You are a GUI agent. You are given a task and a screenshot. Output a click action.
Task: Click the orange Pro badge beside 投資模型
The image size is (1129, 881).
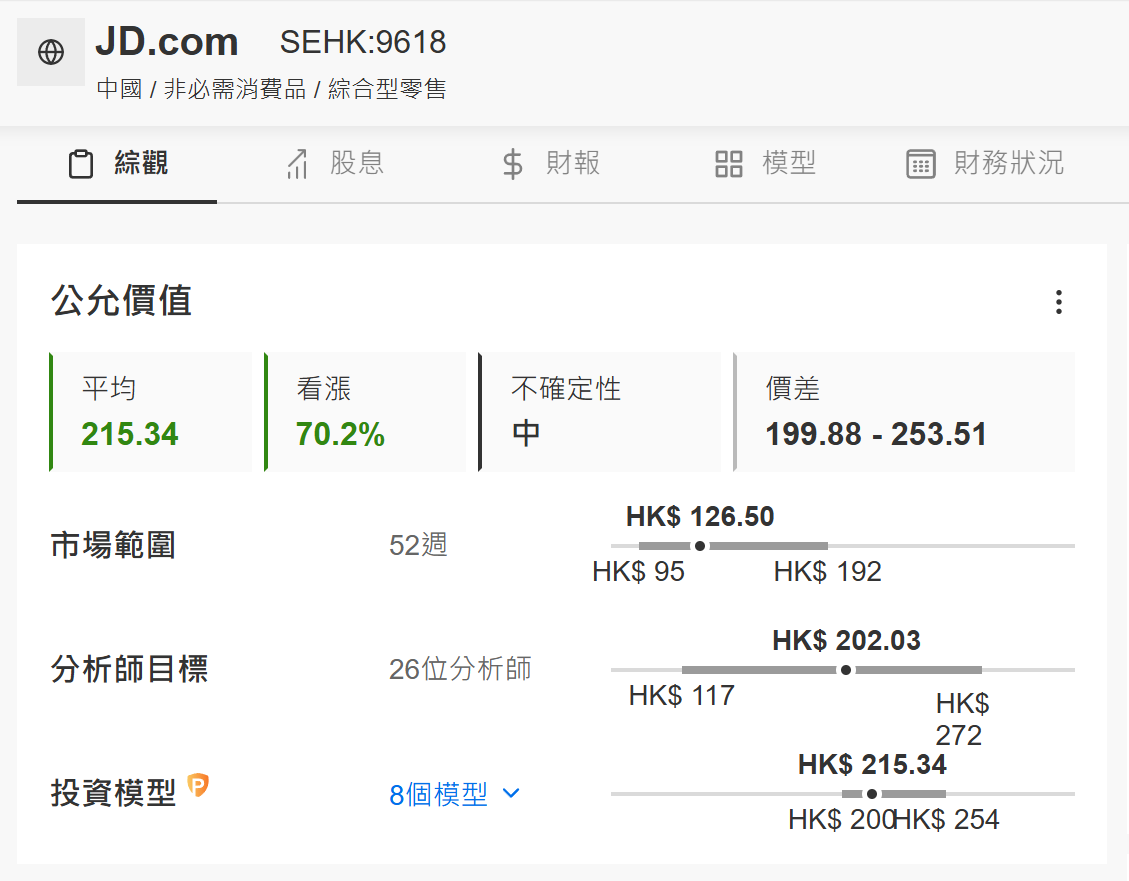pos(198,785)
